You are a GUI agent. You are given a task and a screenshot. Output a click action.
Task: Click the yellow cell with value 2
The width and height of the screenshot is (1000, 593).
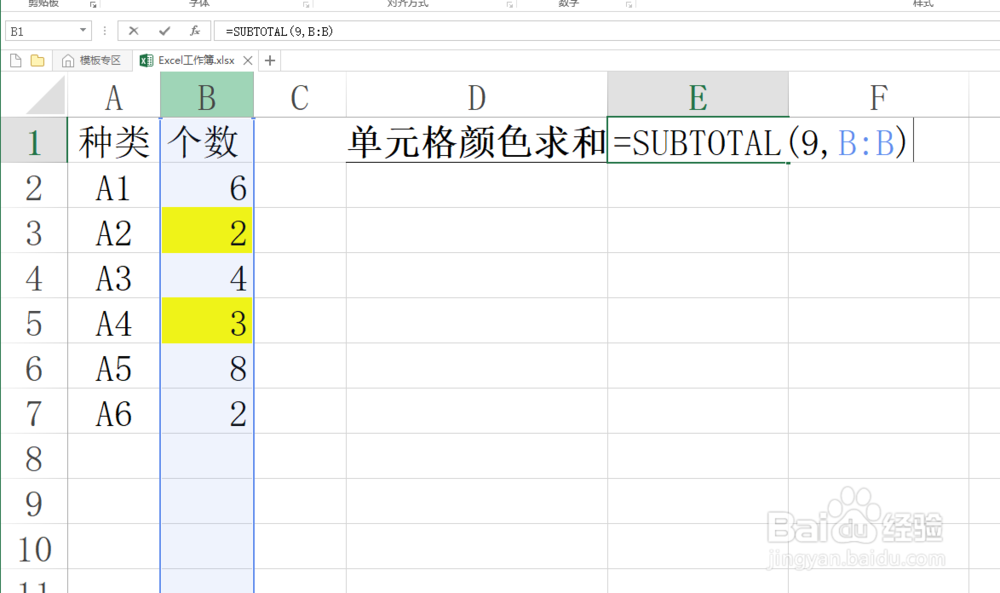tap(207, 231)
